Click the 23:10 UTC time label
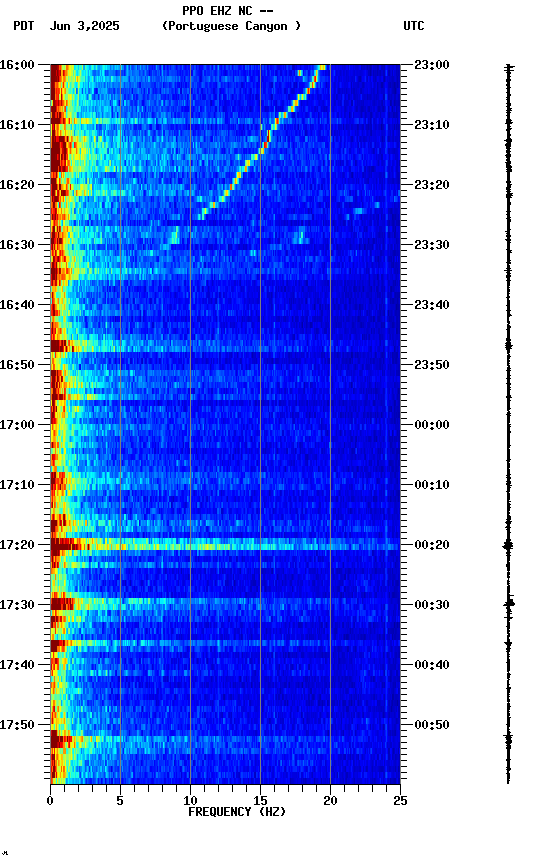Screen dimensions: 552x864 pyautogui.click(x=432, y=125)
